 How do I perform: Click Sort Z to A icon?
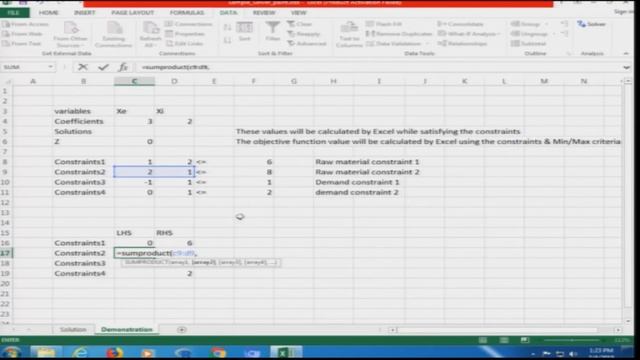tap(227, 40)
